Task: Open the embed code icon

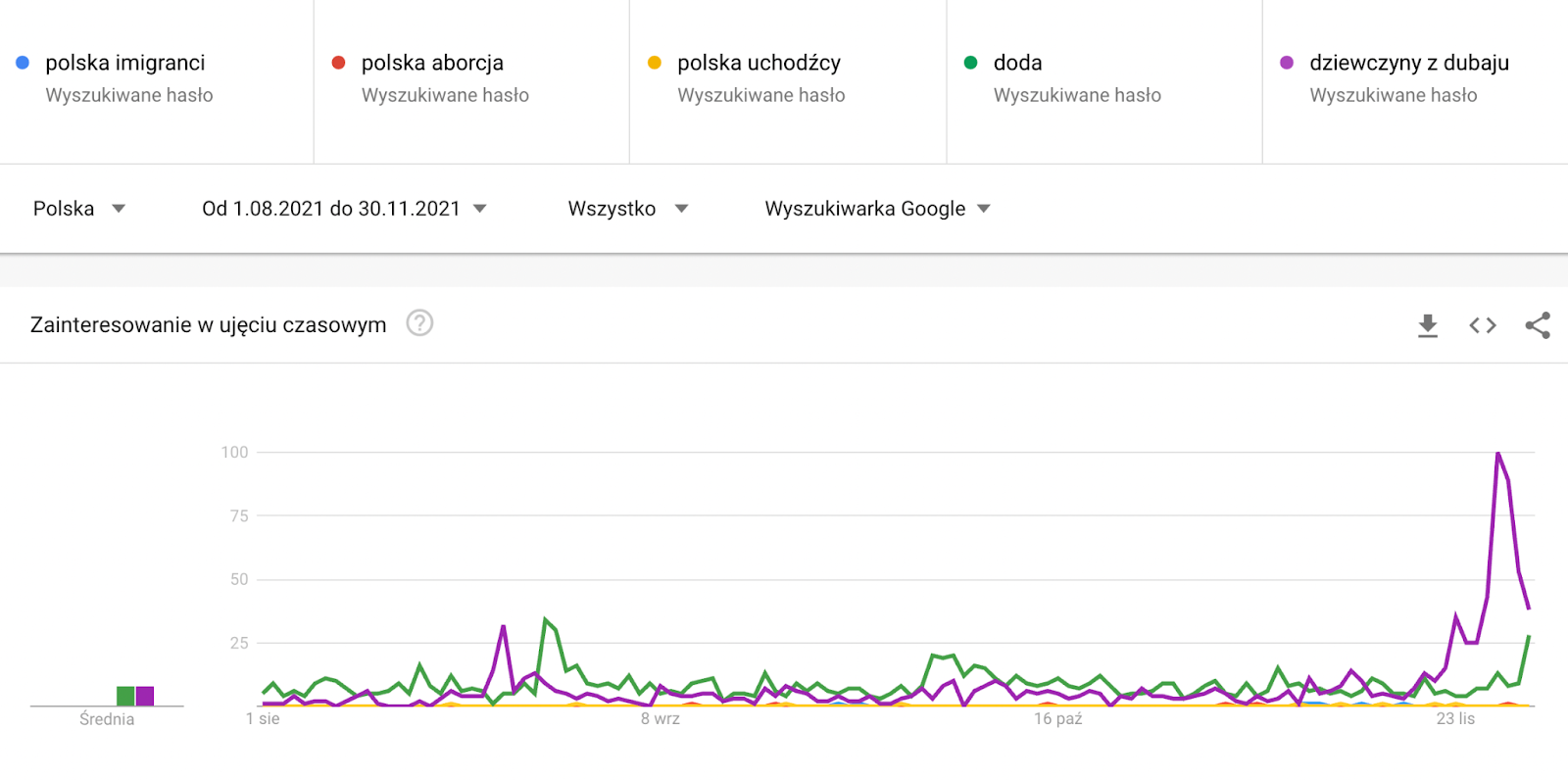Action: [x=1483, y=325]
